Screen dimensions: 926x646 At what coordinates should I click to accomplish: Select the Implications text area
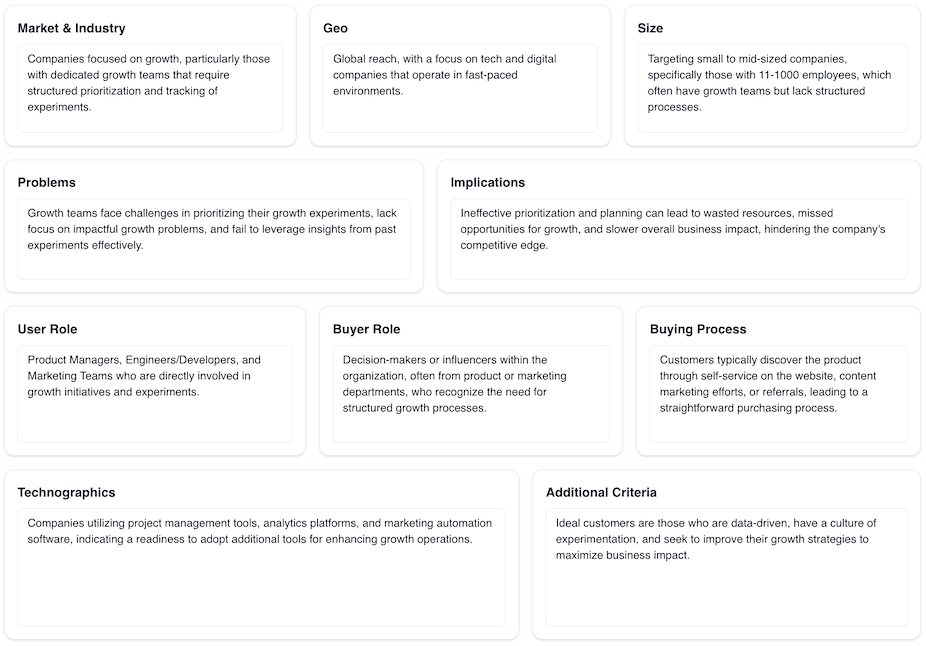click(679, 239)
